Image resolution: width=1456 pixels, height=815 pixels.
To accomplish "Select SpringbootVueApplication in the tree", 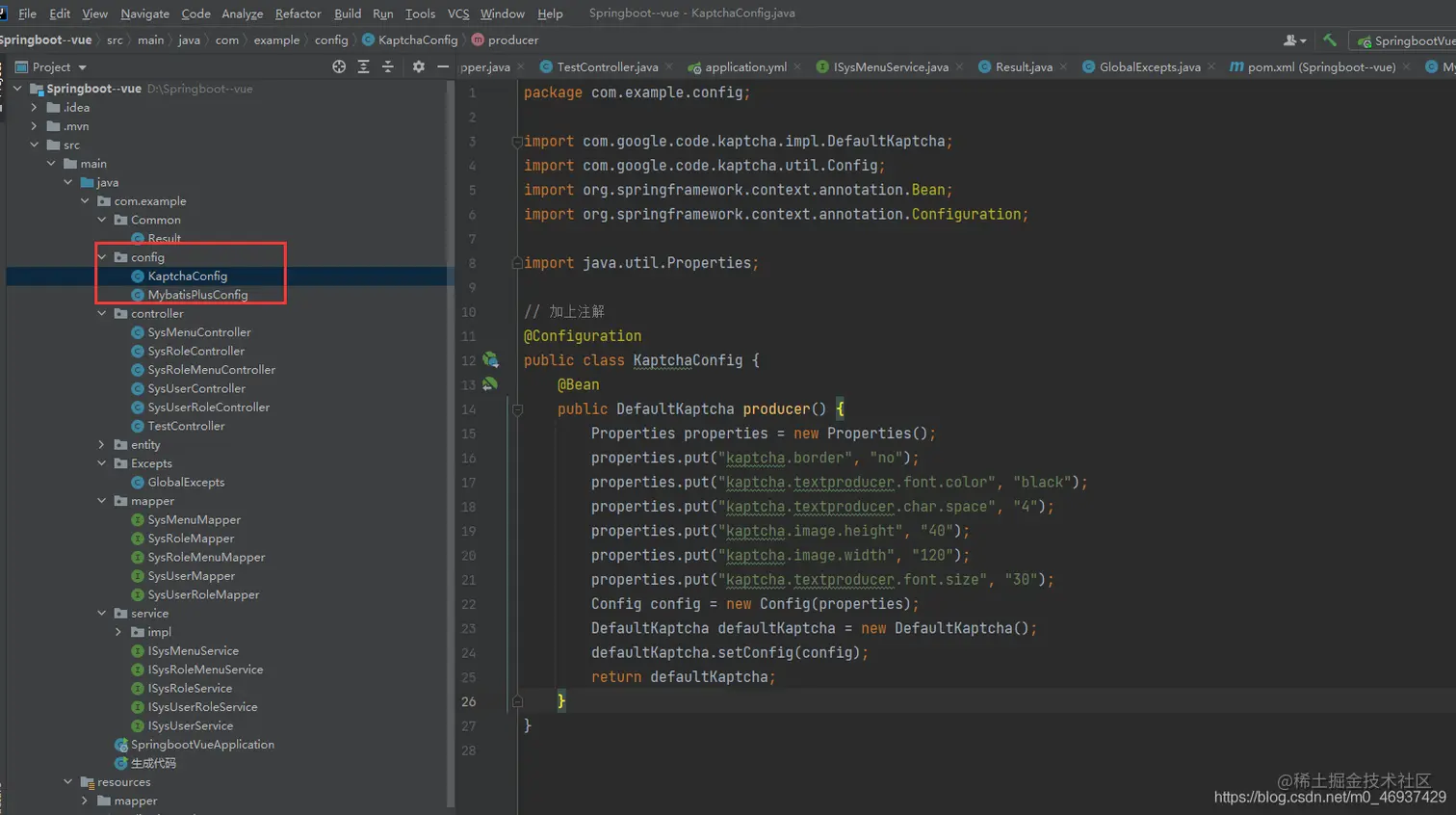I will click(x=202, y=744).
